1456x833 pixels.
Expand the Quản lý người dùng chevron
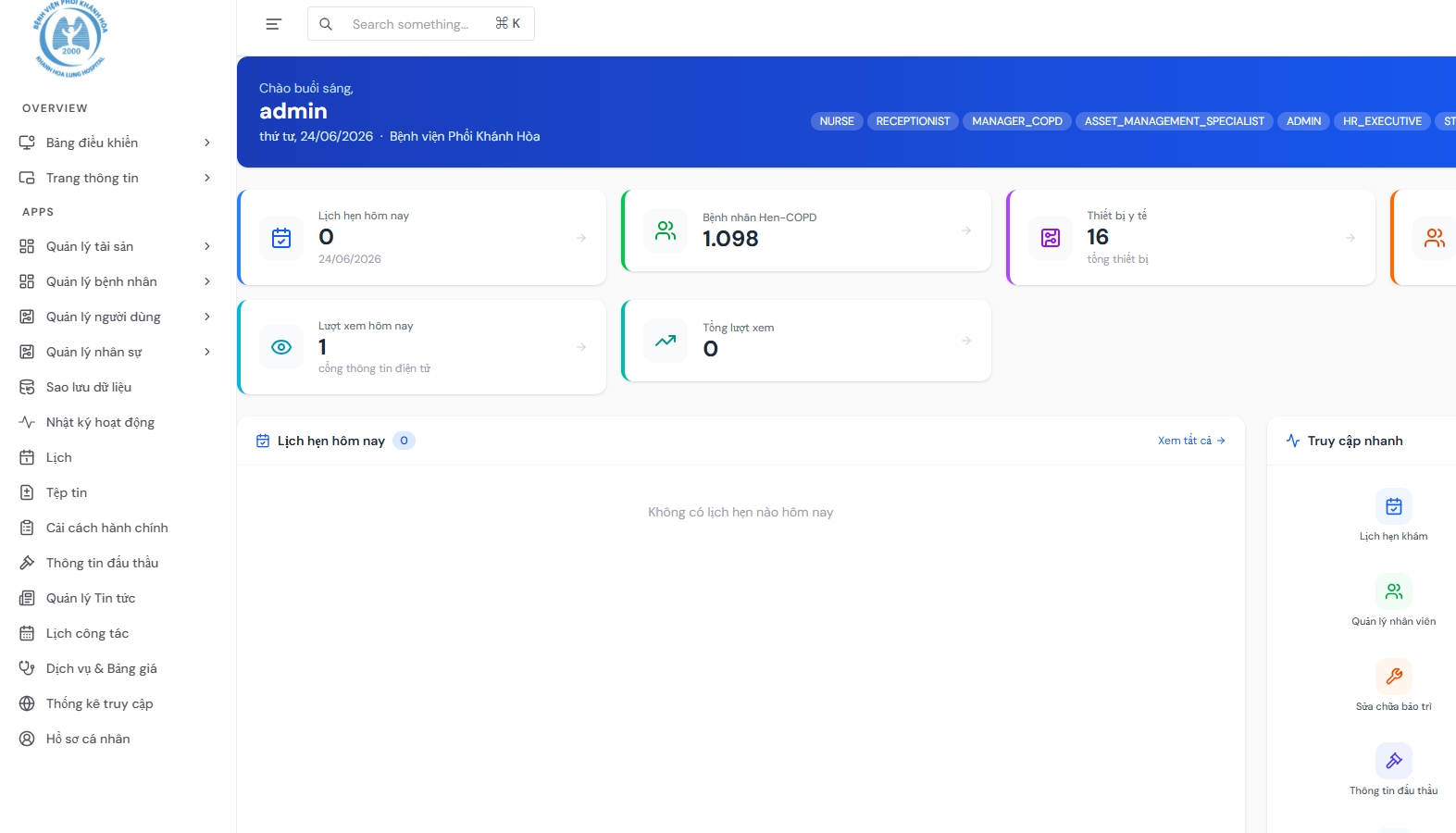207,317
